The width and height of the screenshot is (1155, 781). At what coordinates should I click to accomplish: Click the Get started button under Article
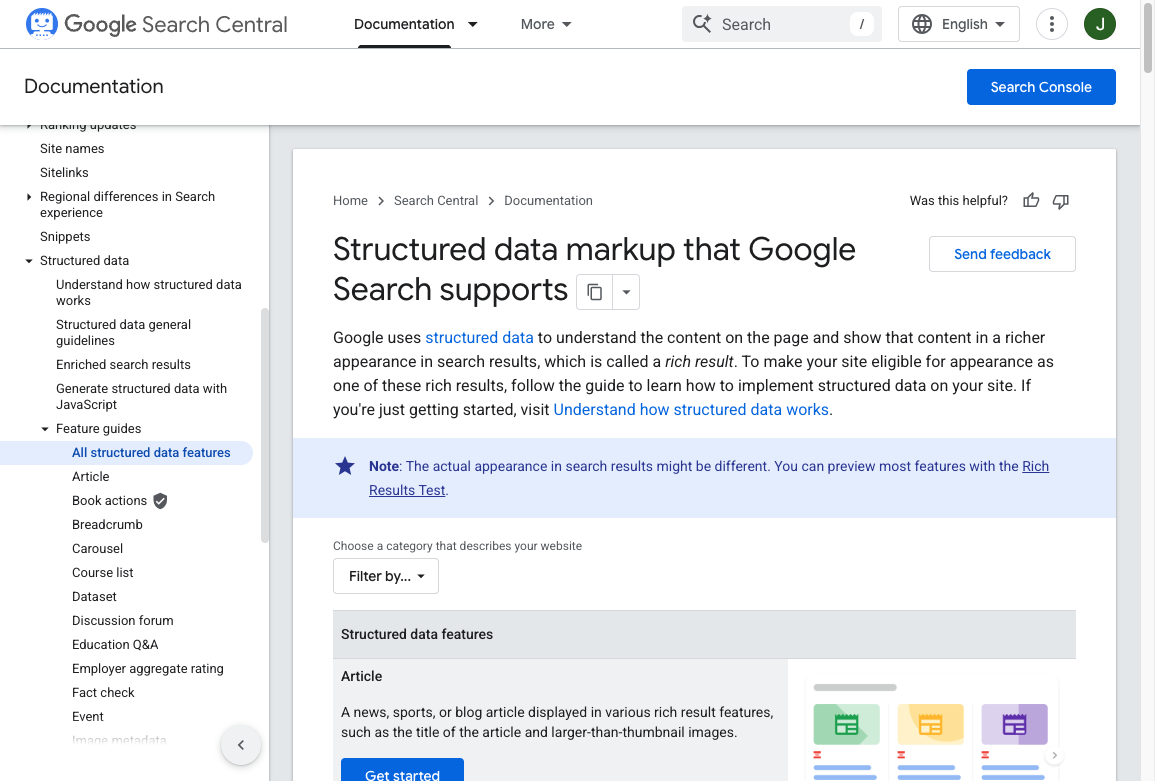[x=402, y=770]
